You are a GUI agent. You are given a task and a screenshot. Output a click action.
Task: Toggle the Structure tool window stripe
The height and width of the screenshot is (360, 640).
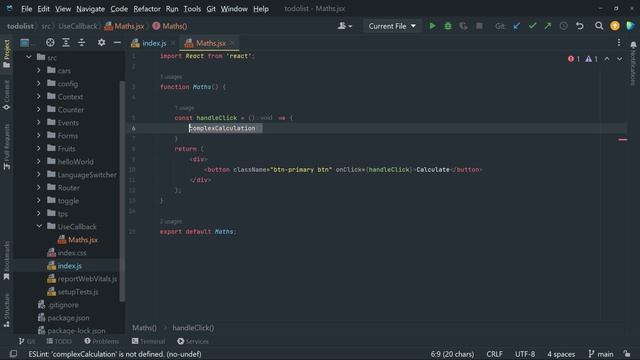tap(7, 310)
